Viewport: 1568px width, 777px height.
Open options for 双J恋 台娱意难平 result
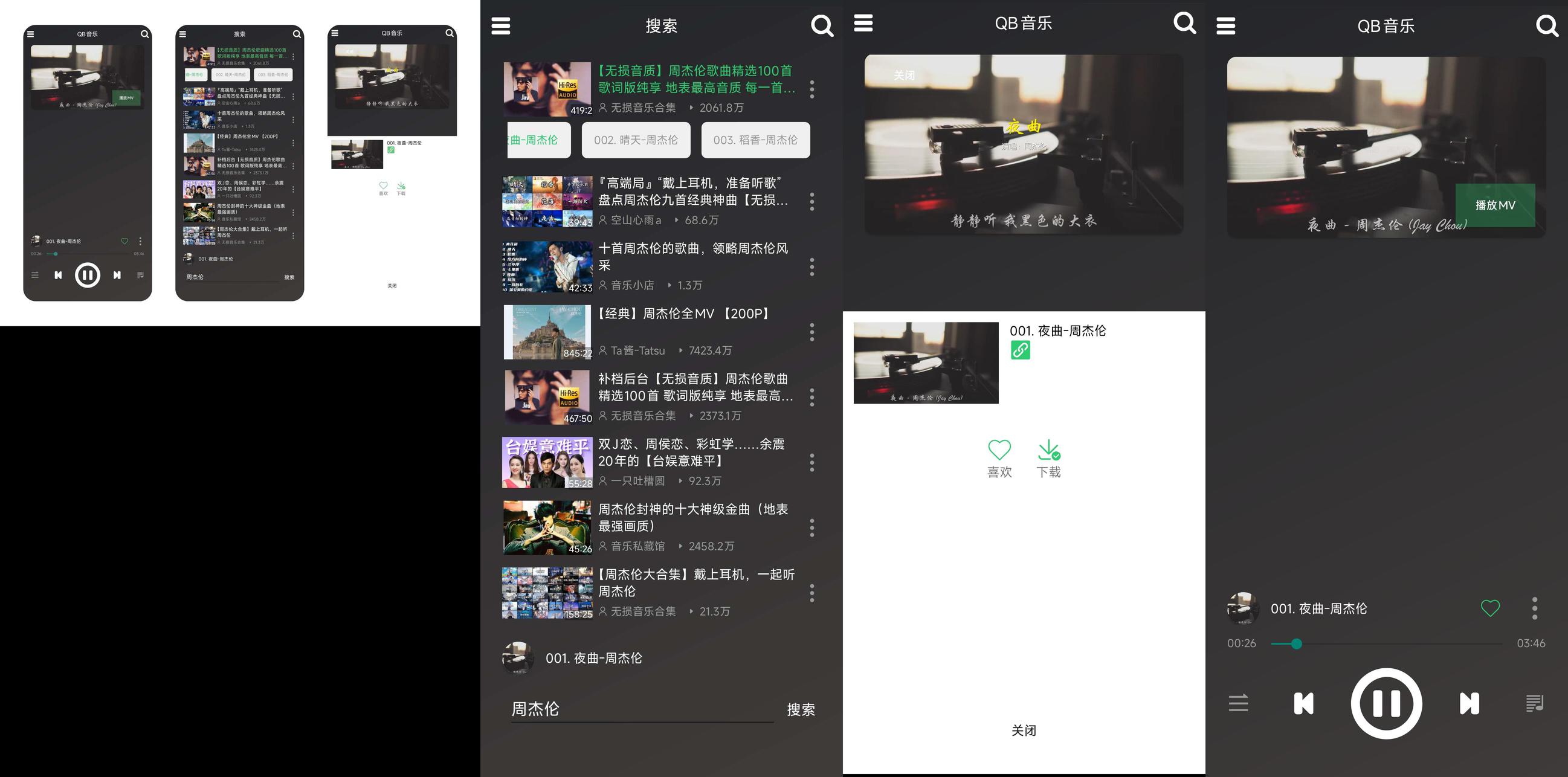[x=812, y=462]
